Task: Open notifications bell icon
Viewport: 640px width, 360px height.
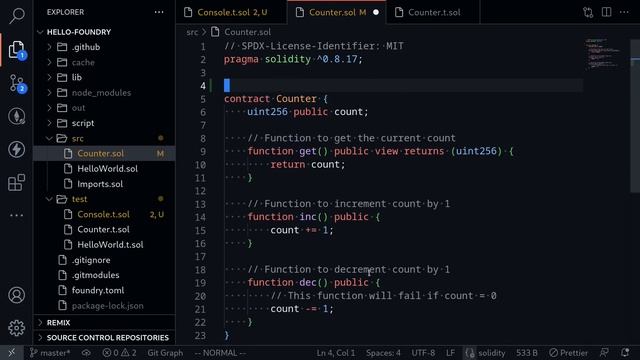Action: [625, 353]
